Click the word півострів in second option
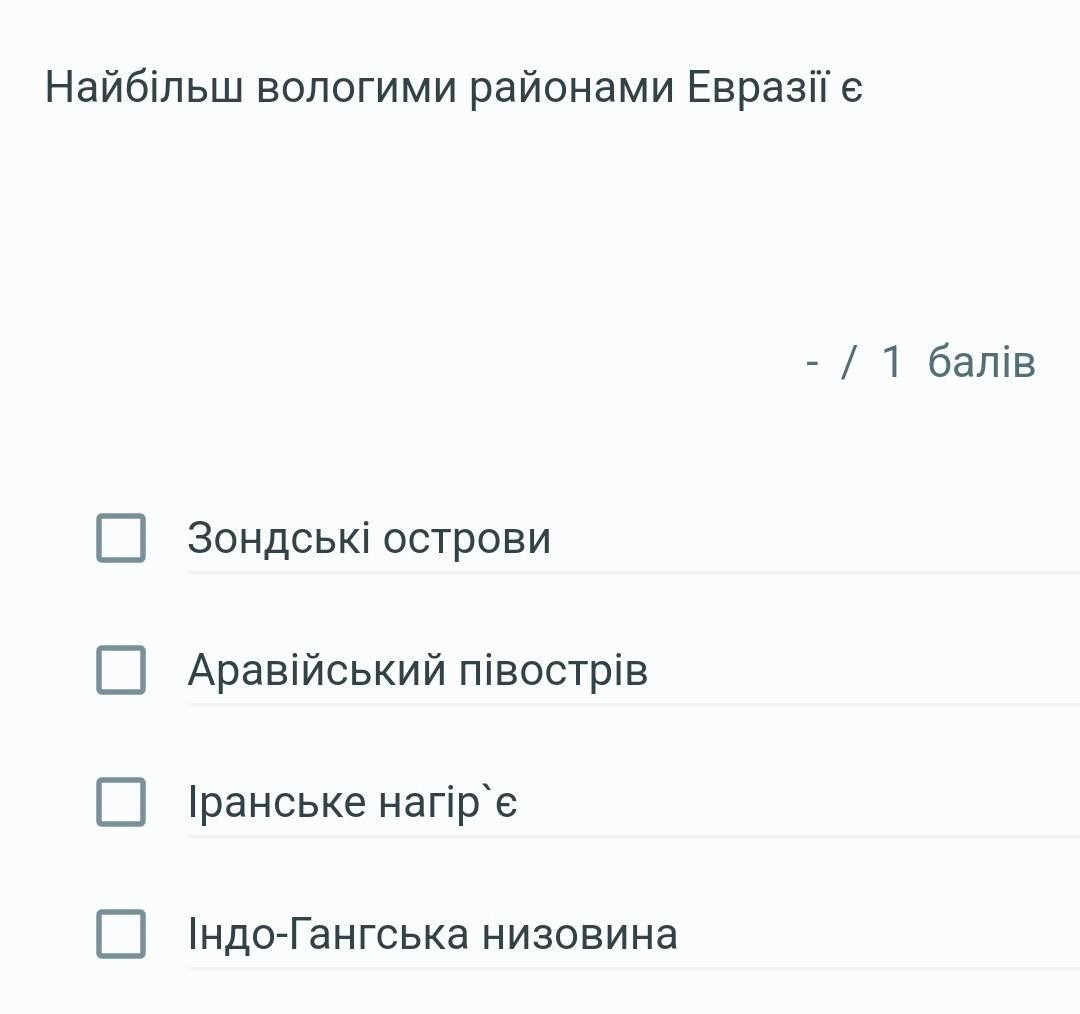This screenshot has width=1080, height=1014. 554,672
